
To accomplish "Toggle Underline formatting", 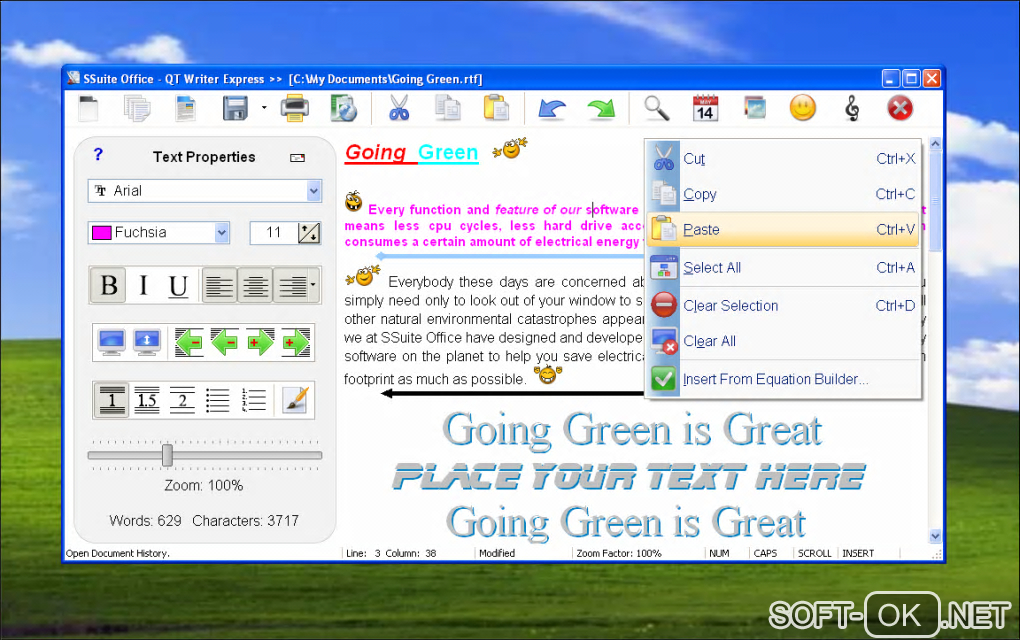I will (x=178, y=285).
